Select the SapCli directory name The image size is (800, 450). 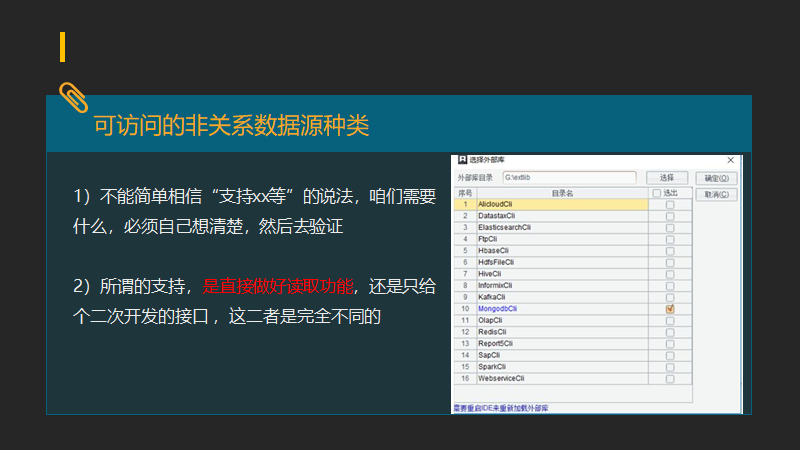[489, 355]
